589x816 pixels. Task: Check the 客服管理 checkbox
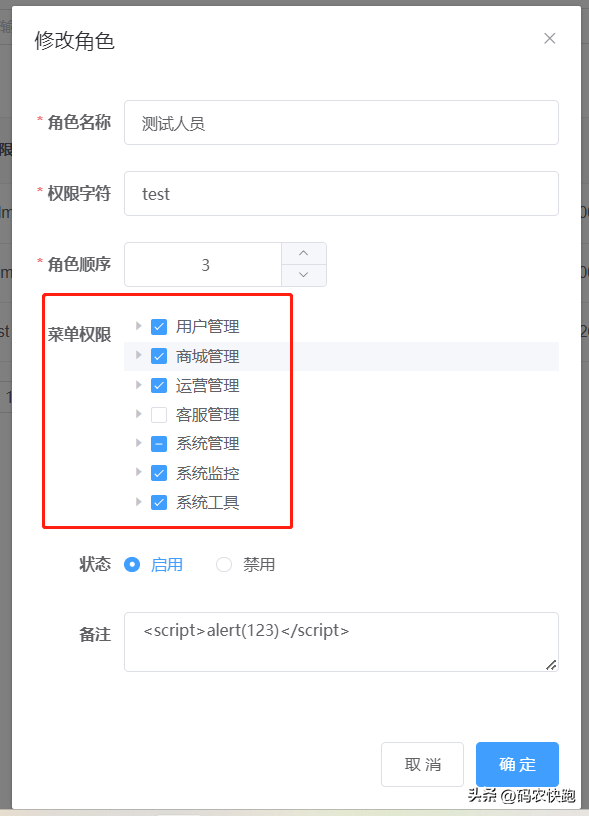pyautogui.click(x=159, y=415)
